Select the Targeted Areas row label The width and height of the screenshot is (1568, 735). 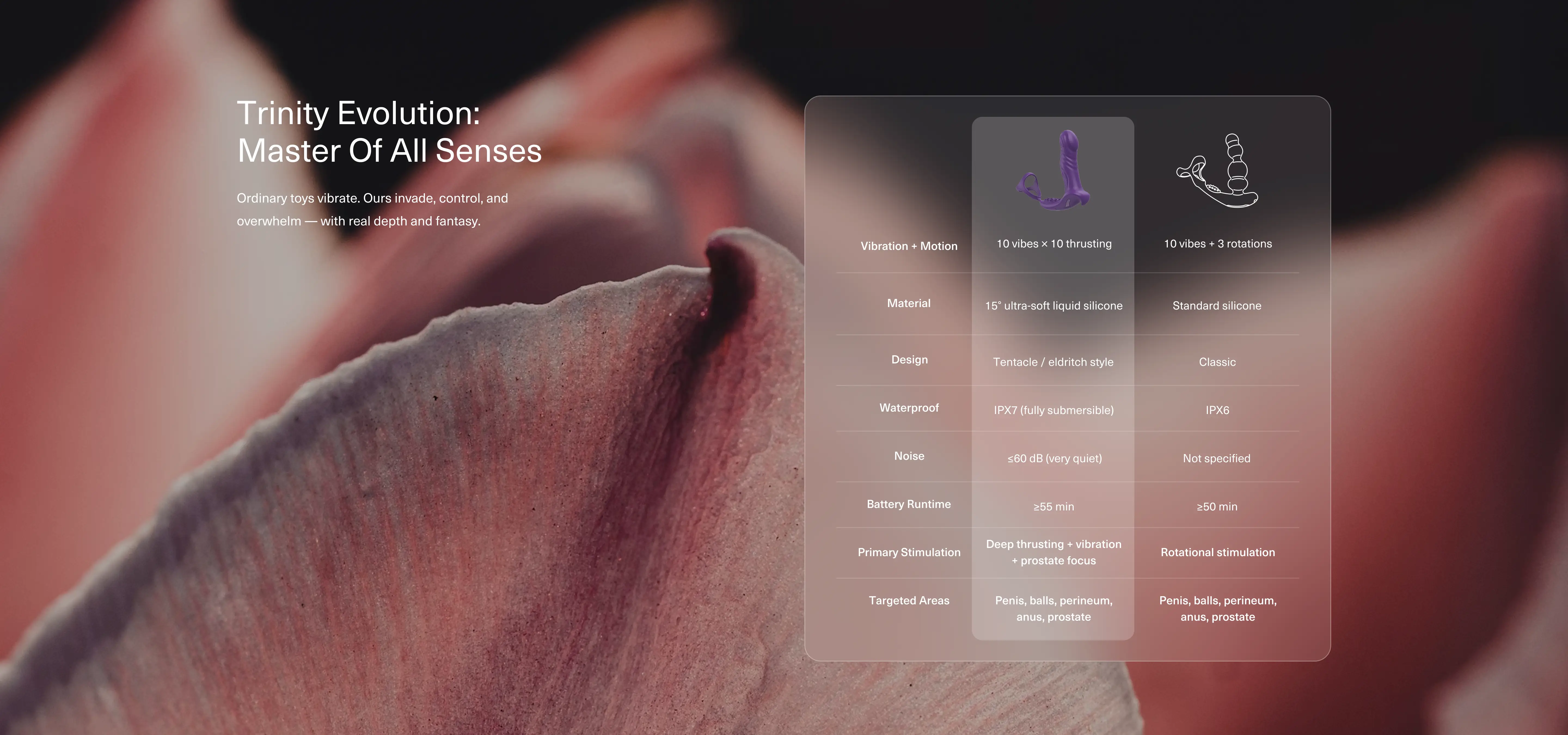click(x=909, y=600)
